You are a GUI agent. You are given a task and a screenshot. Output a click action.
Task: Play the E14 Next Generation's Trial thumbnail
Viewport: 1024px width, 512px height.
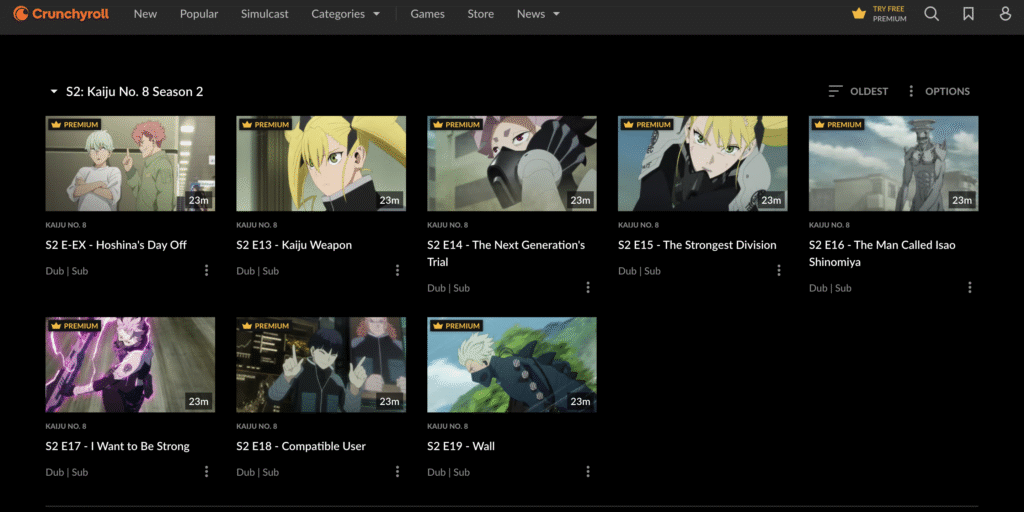pyautogui.click(x=511, y=163)
